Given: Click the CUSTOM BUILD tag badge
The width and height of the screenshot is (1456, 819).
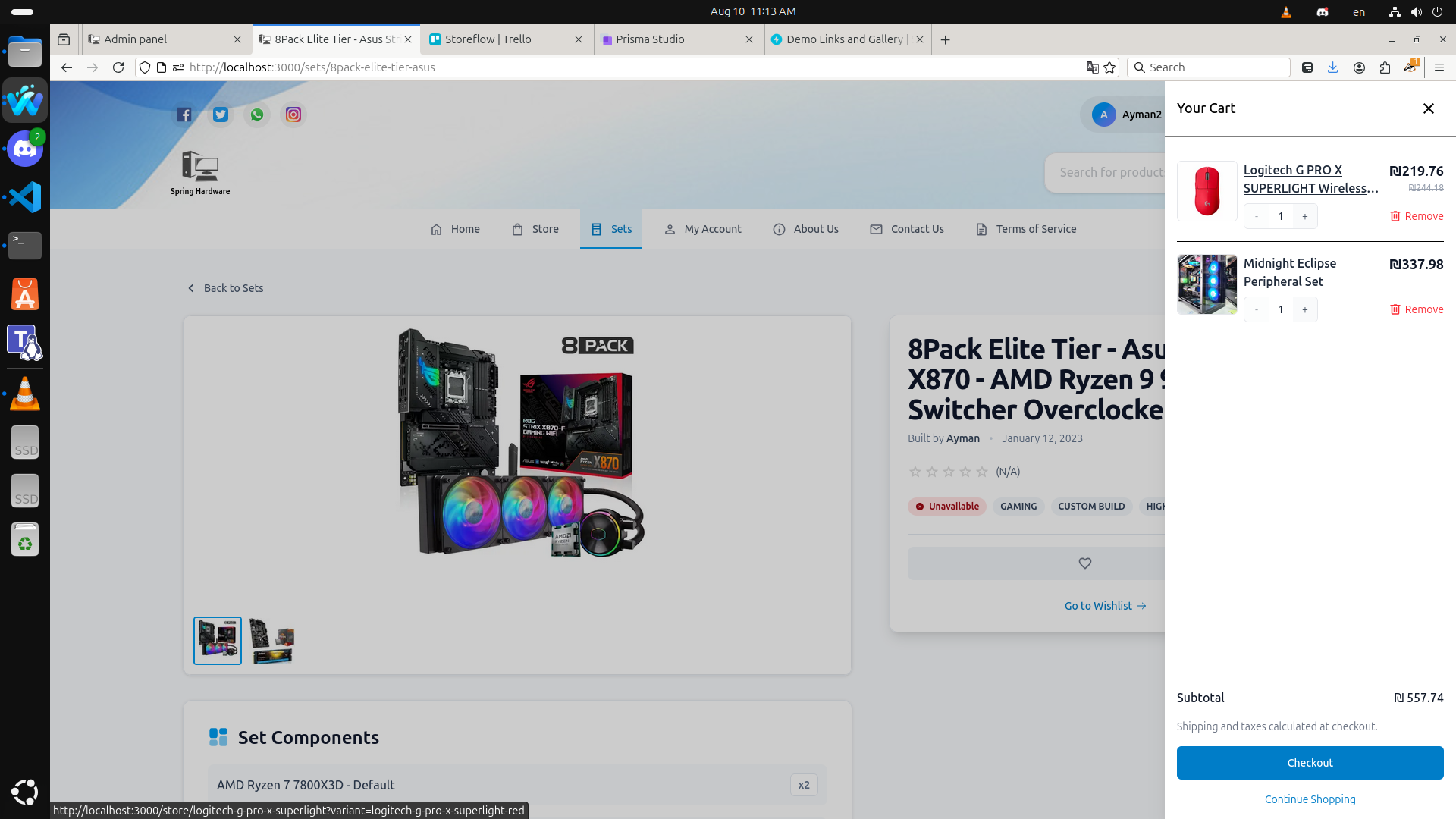Looking at the screenshot, I should tap(1091, 507).
